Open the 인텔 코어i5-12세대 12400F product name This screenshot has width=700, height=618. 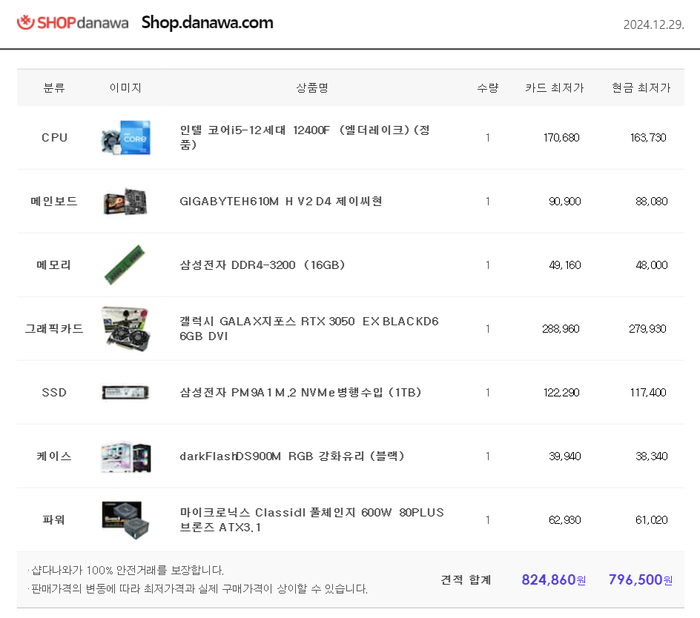click(305, 137)
